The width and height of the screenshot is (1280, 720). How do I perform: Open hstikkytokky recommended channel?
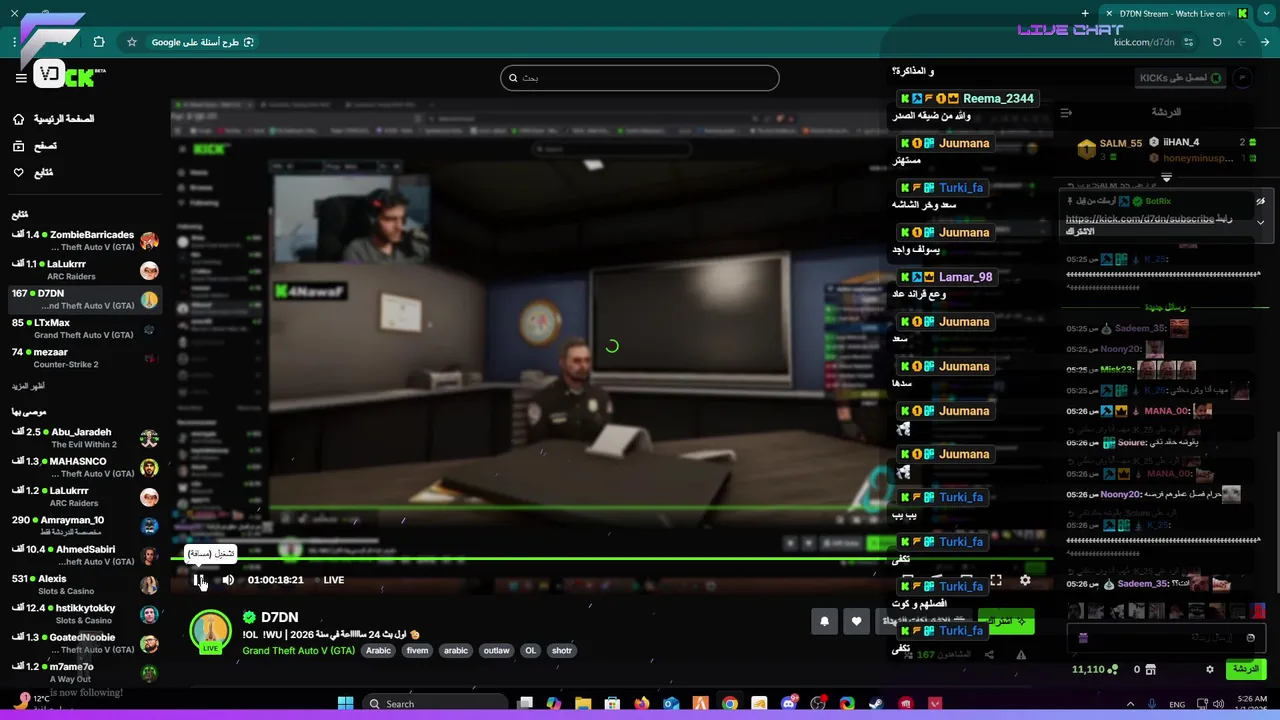(85, 614)
